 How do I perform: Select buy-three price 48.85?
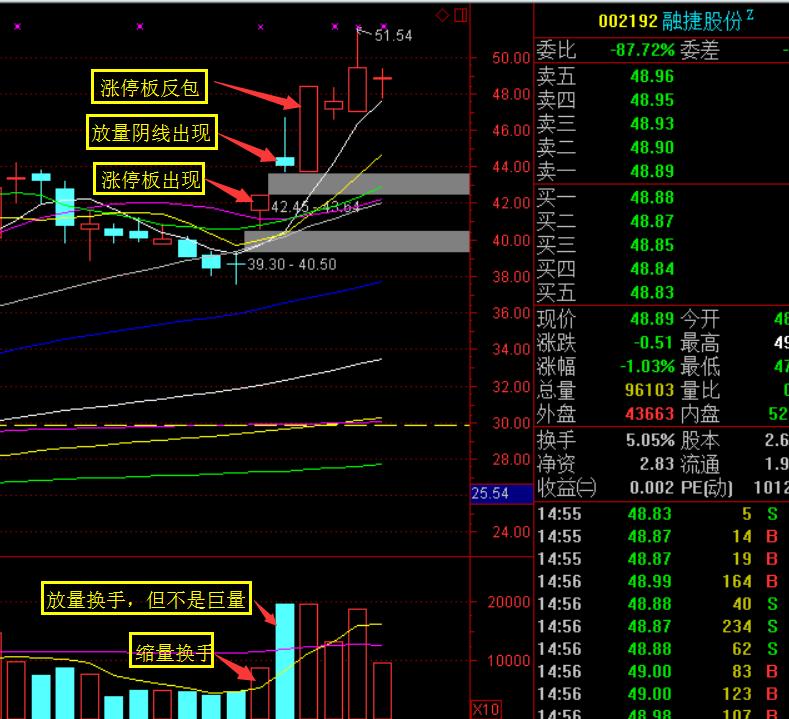(652, 245)
